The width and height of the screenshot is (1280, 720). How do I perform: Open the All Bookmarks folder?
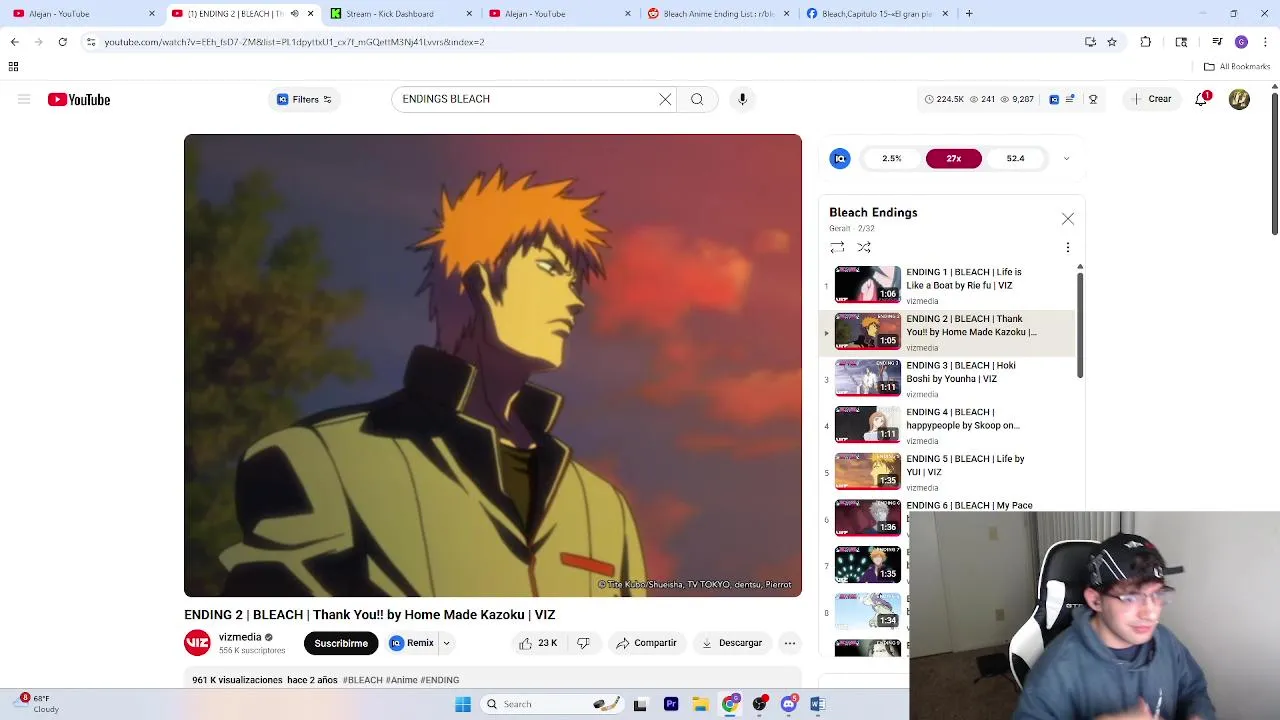click(x=1237, y=67)
